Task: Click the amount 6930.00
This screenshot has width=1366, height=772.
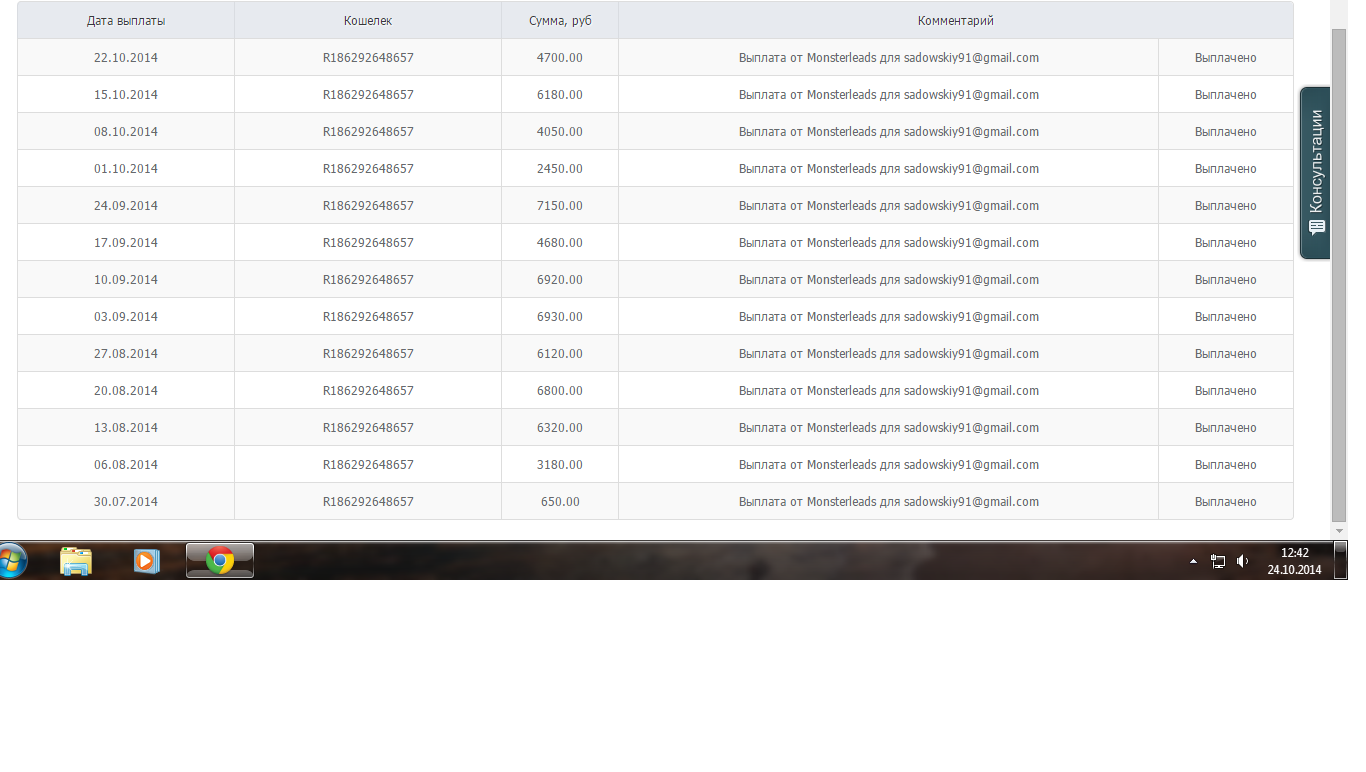Action: (560, 317)
